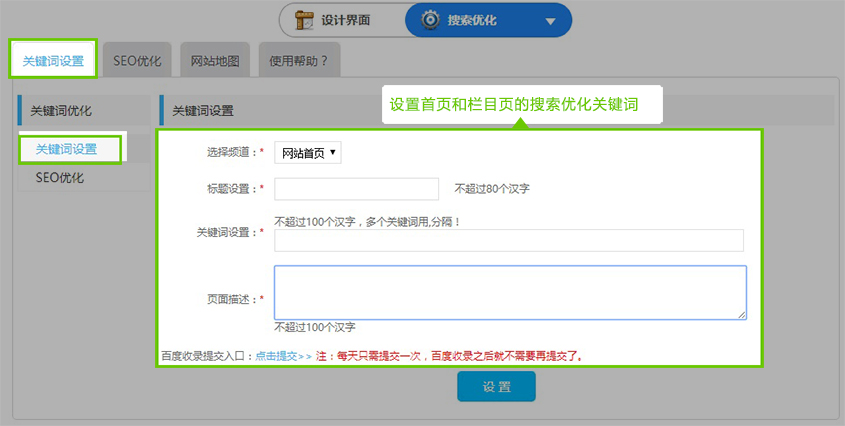
Task: Switch to 设计界面 mode label
Action: coord(346,20)
